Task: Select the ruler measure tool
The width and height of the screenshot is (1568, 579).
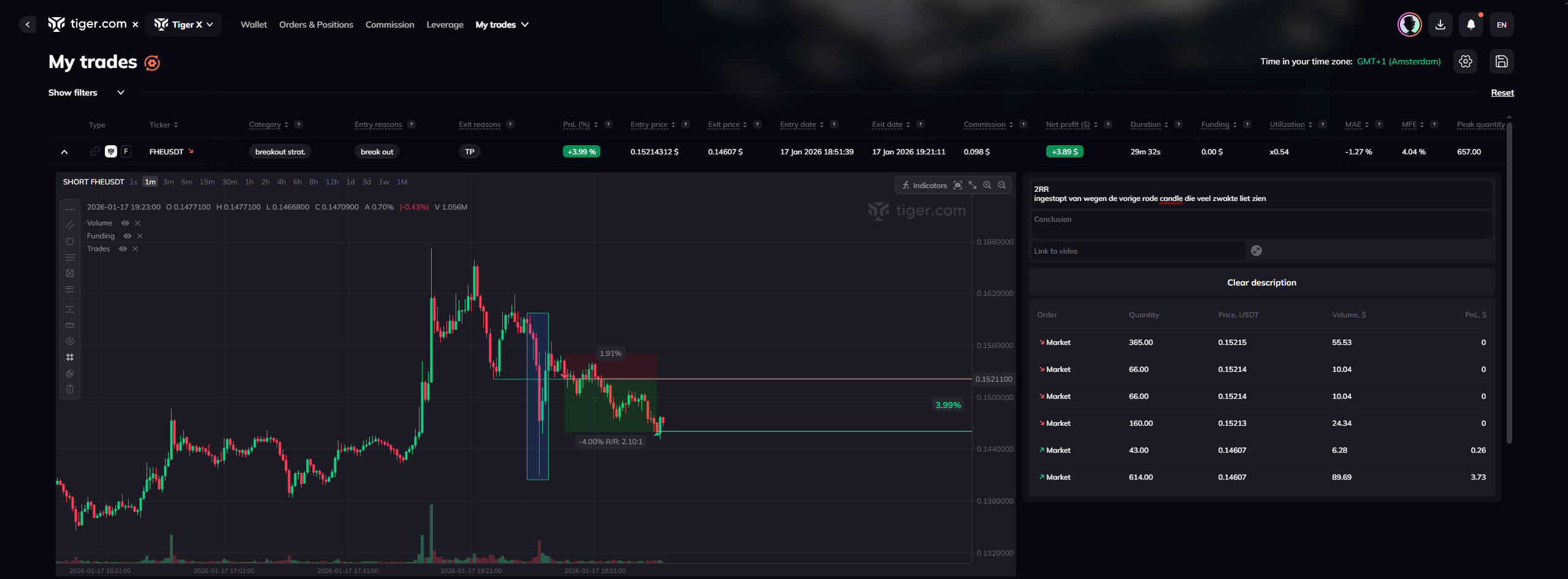Action: pos(70,325)
